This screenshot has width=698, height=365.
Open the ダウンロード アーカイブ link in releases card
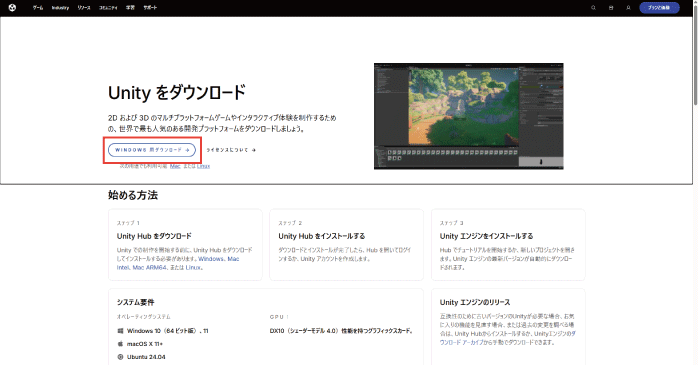(x=461, y=342)
